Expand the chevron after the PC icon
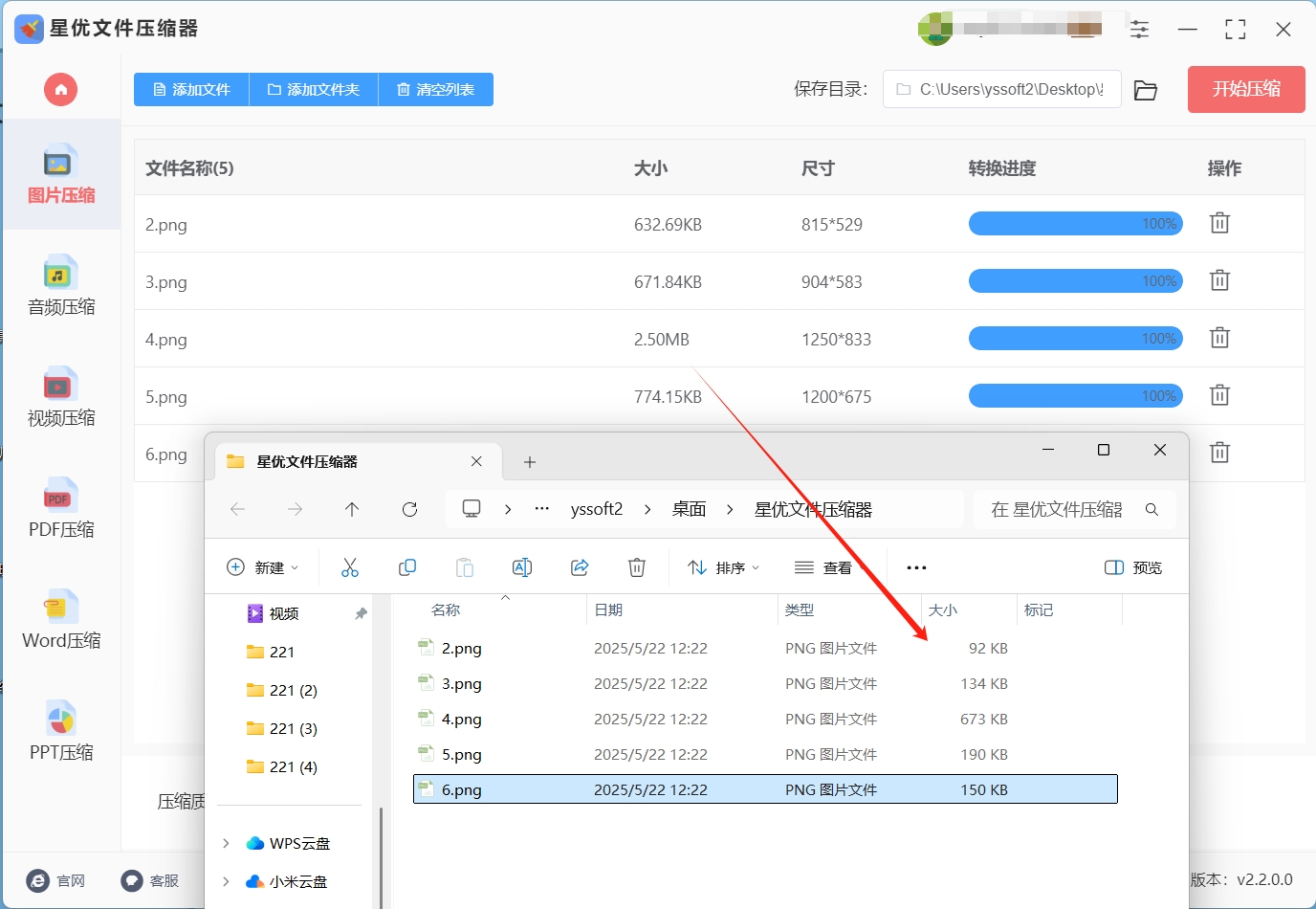This screenshot has height=909, width=1316. click(x=508, y=509)
